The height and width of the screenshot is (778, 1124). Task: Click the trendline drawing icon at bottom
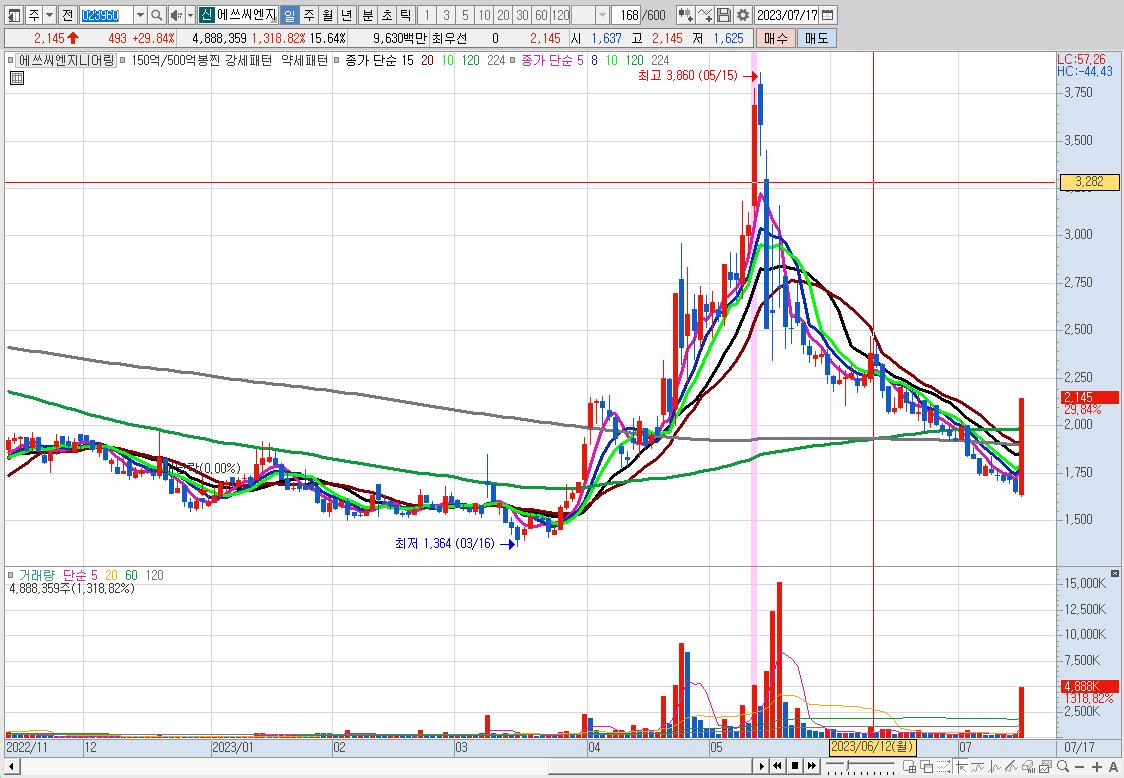tap(1011, 767)
